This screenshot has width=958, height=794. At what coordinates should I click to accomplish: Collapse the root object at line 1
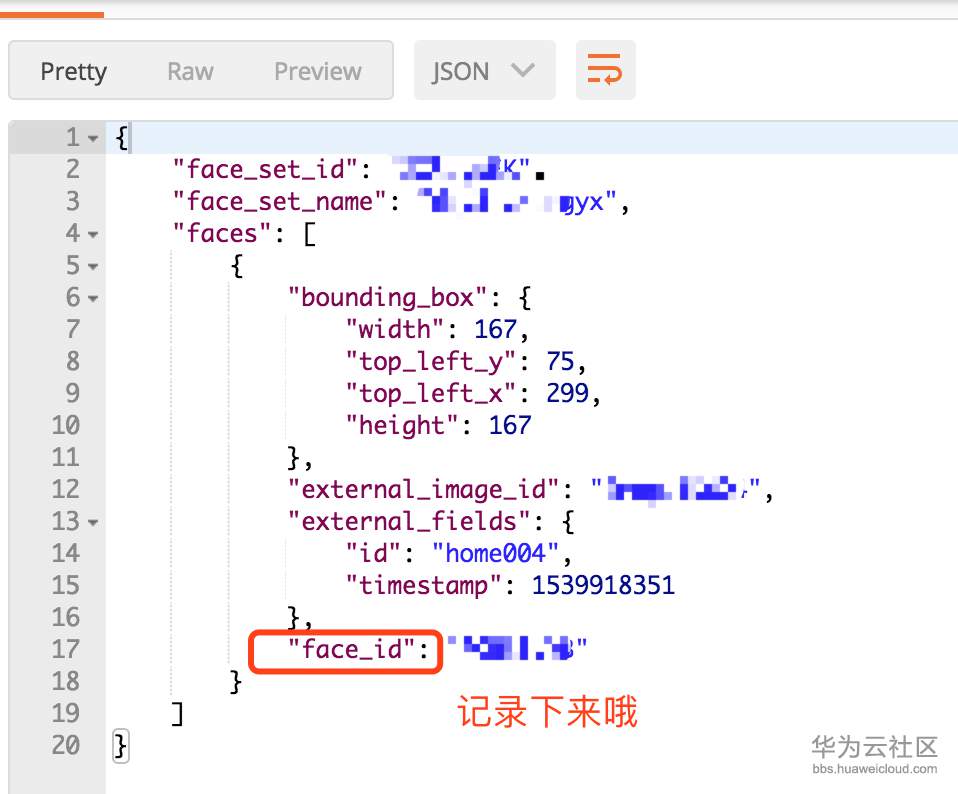[93, 139]
